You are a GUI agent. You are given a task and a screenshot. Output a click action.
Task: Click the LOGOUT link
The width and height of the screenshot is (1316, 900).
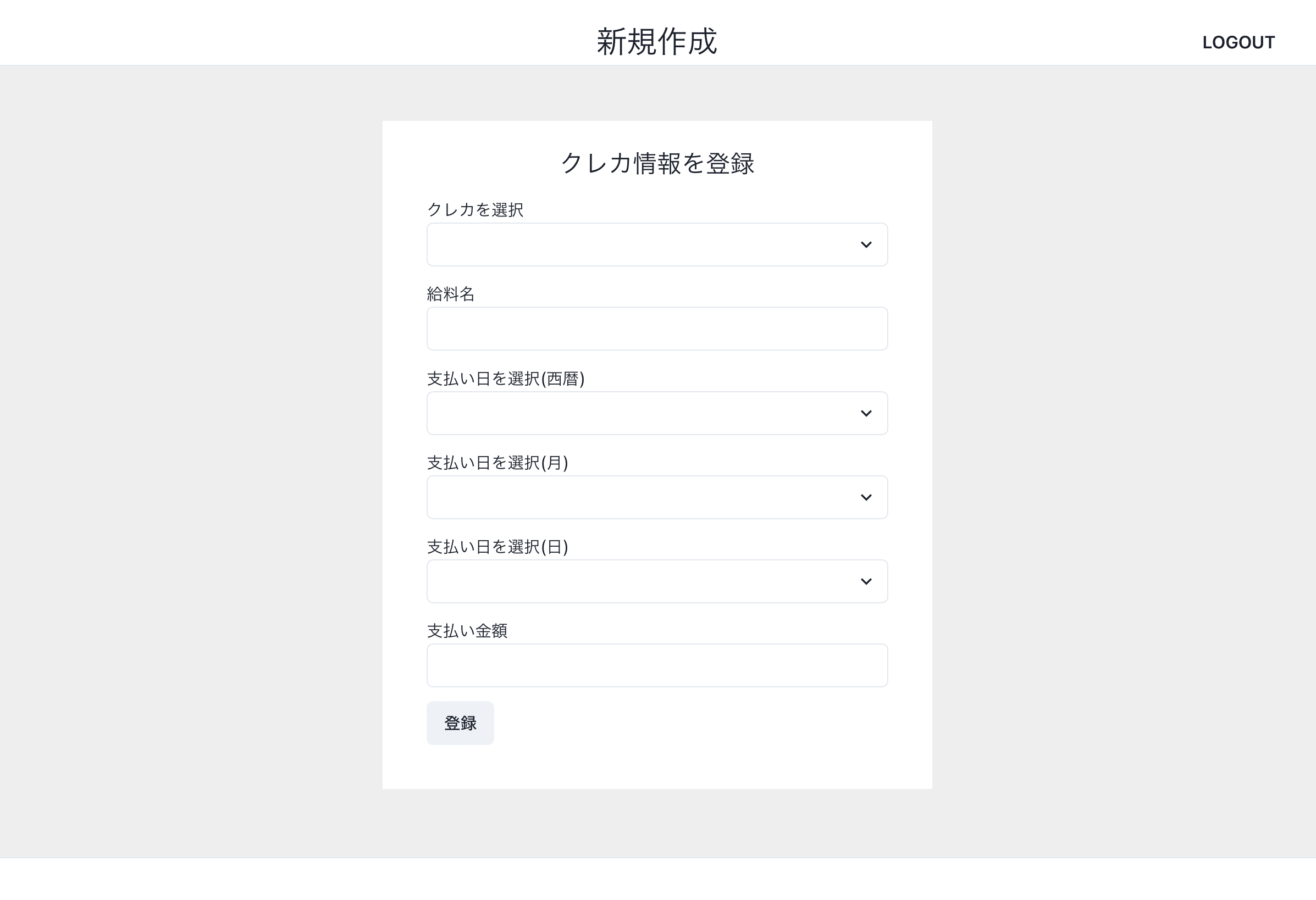point(1238,42)
